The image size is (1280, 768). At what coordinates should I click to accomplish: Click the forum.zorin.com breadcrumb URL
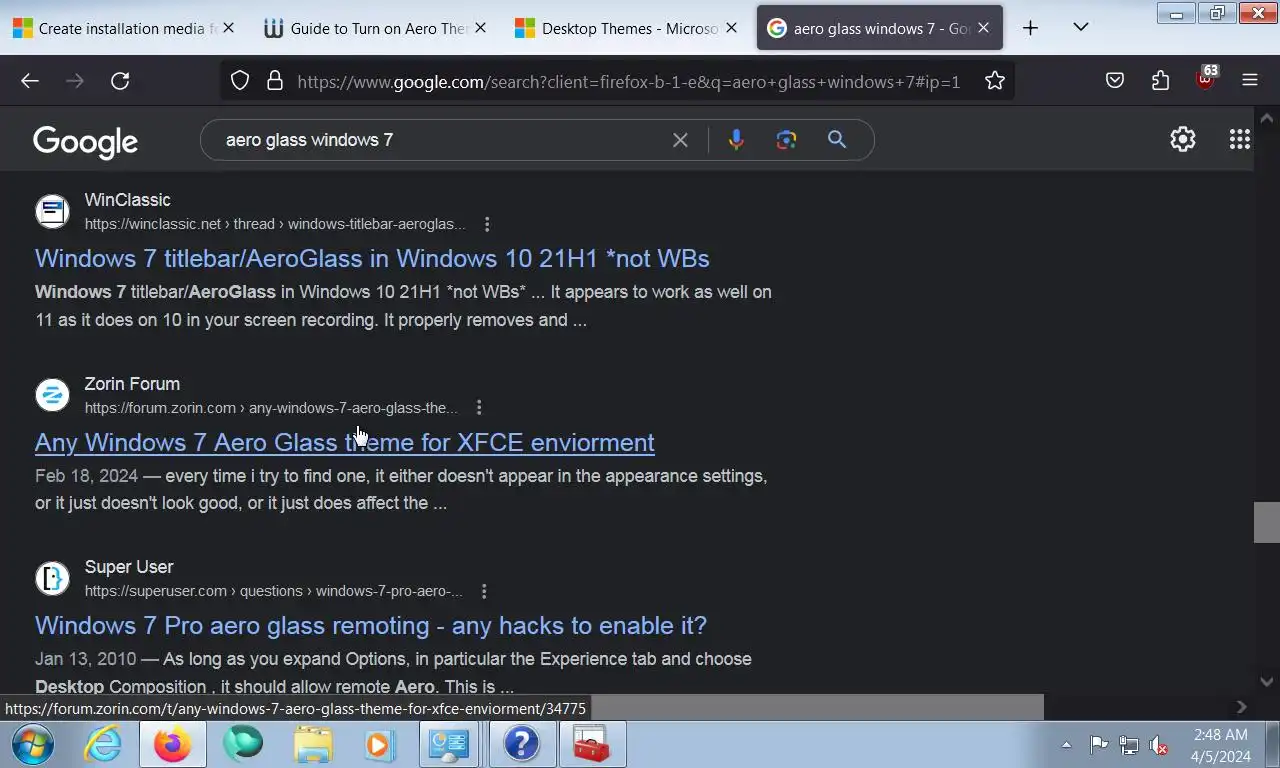(271, 408)
